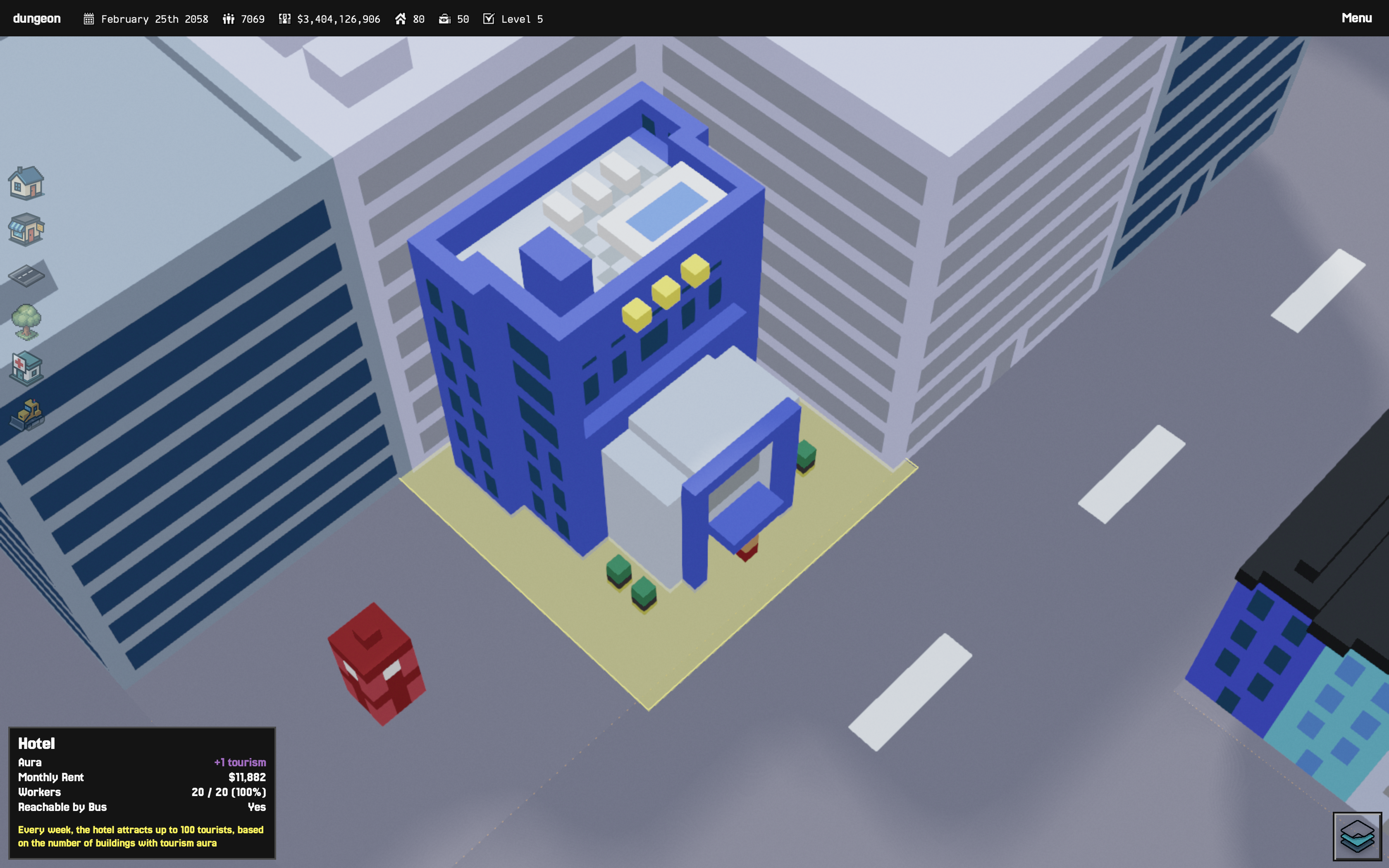Open the Menu in top bar
1389x868 pixels.
(1356, 18)
